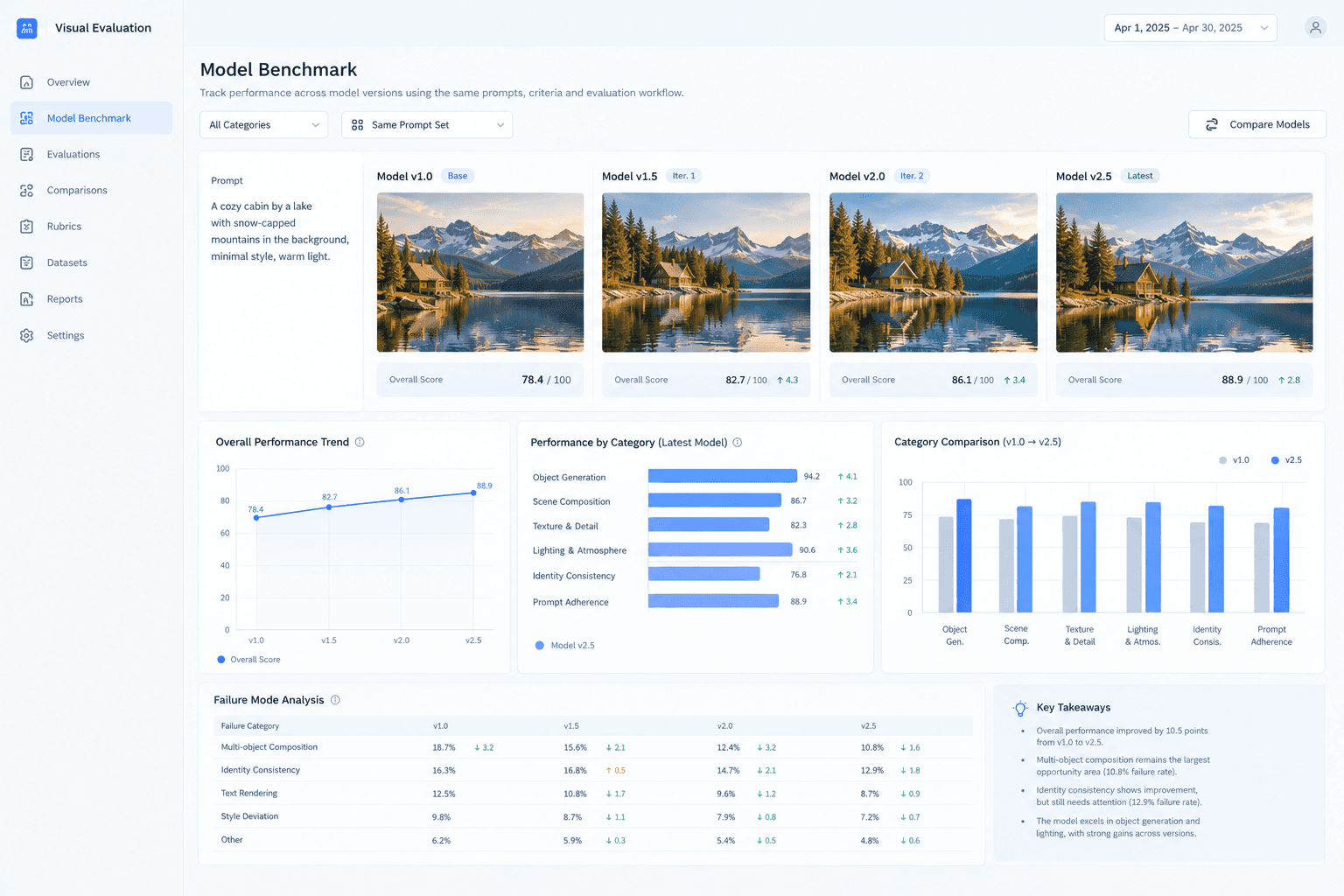The height and width of the screenshot is (896, 1344).
Task: Click the Latest badge on Model v2.5
Action: click(1140, 176)
